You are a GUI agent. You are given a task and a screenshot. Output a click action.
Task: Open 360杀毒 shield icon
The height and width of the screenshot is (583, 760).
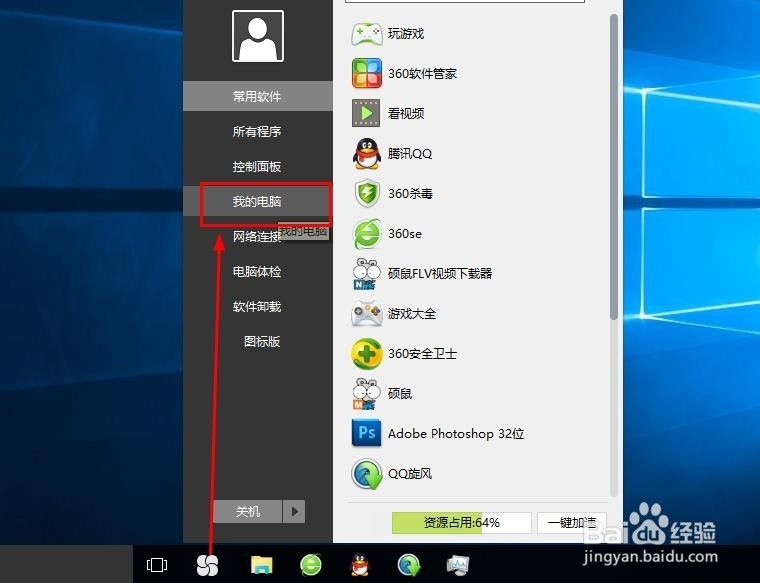[x=367, y=193]
